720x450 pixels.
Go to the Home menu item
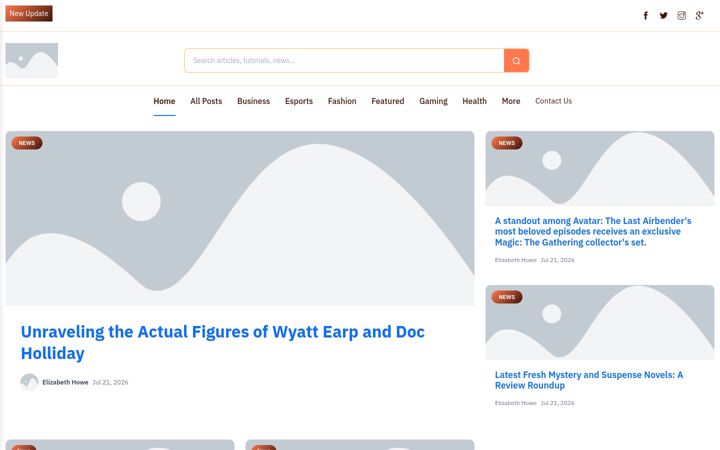(164, 101)
